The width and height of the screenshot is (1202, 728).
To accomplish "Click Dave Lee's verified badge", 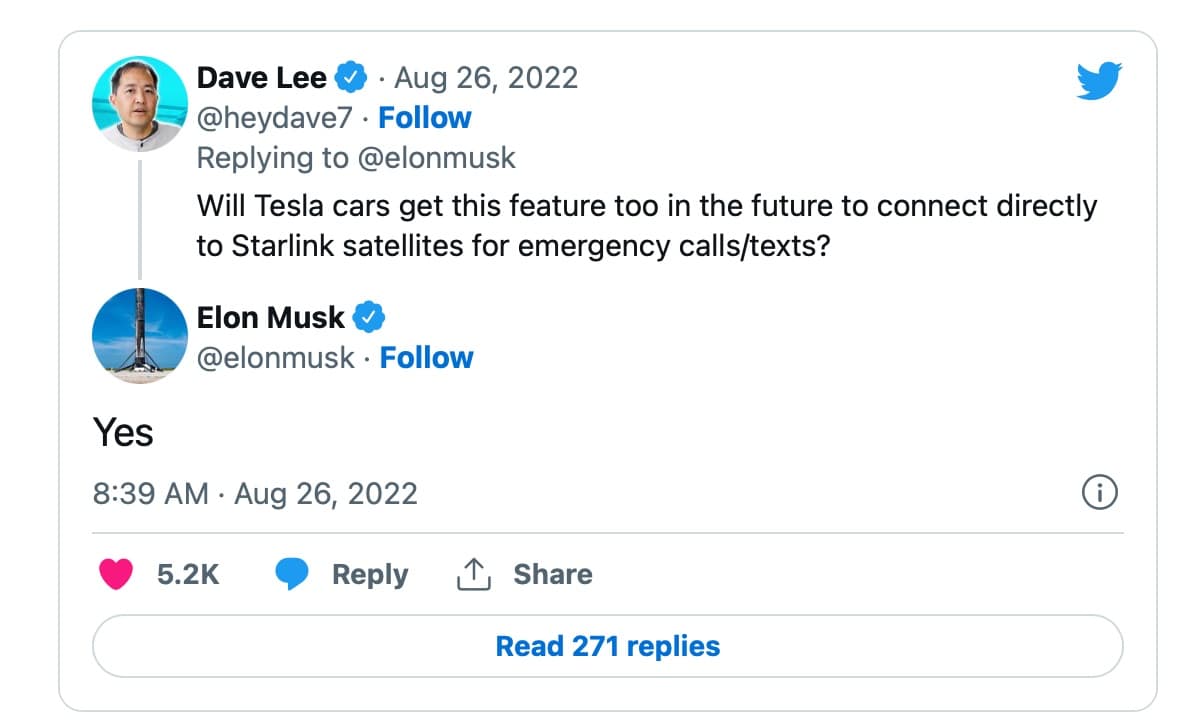I will click(x=351, y=77).
